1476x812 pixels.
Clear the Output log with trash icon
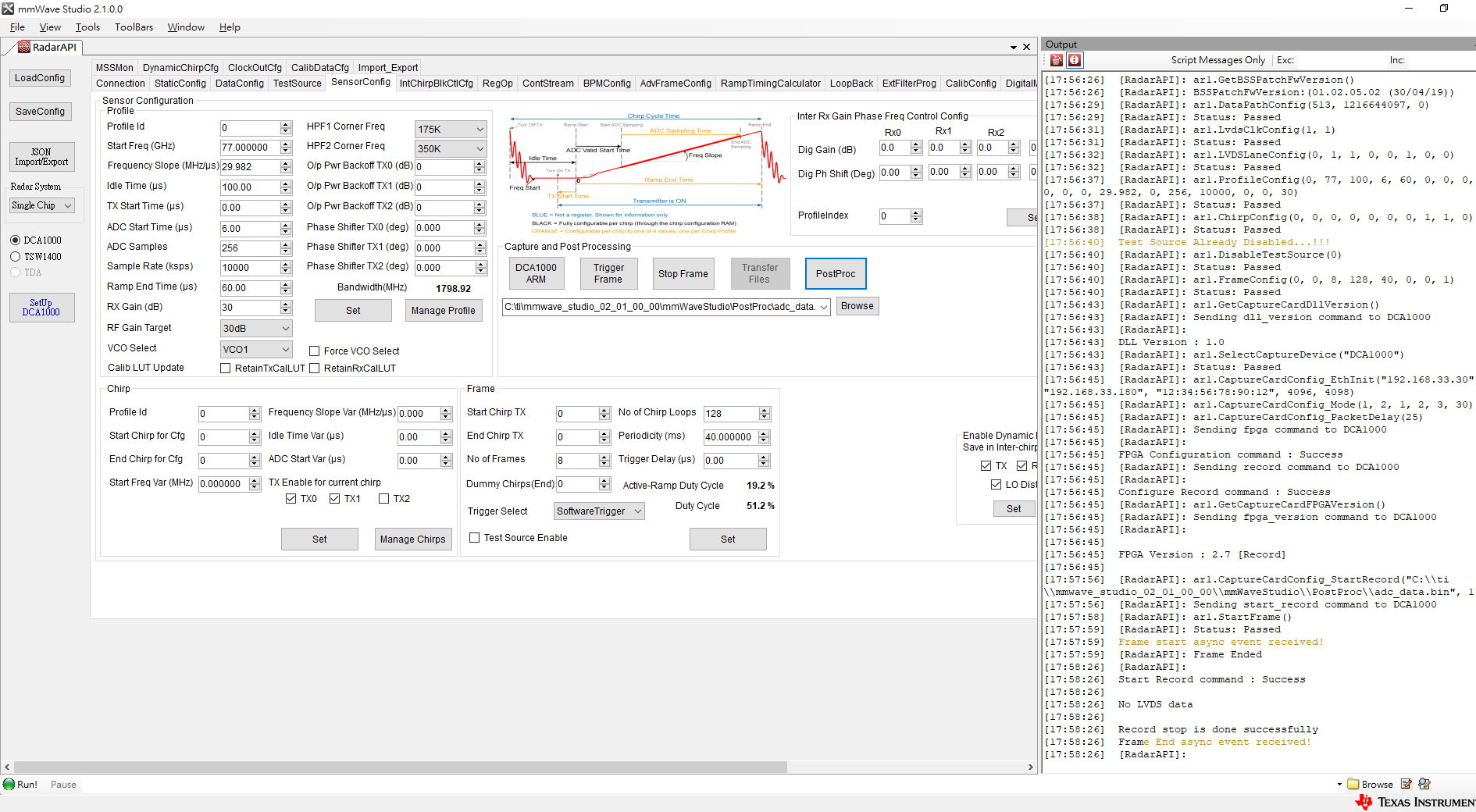click(1057, 60)
